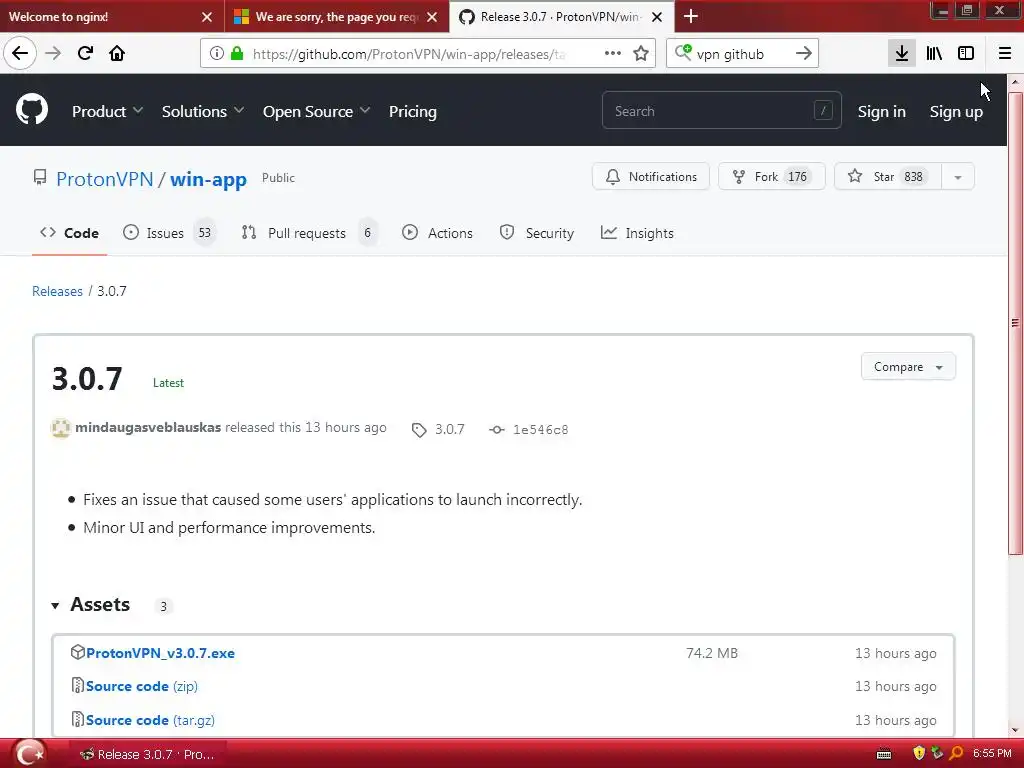The height and width of the screenshot is (768, 1024).
Task: Open a new browser tab with plus
Action: (x=690, y=16)
